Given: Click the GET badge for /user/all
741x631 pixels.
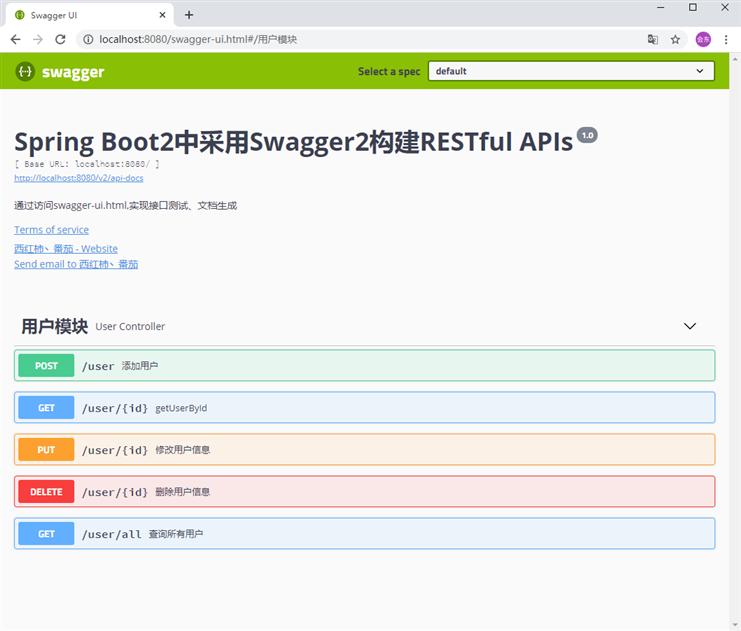Looking at the screenshot, I should pos(46,534).
